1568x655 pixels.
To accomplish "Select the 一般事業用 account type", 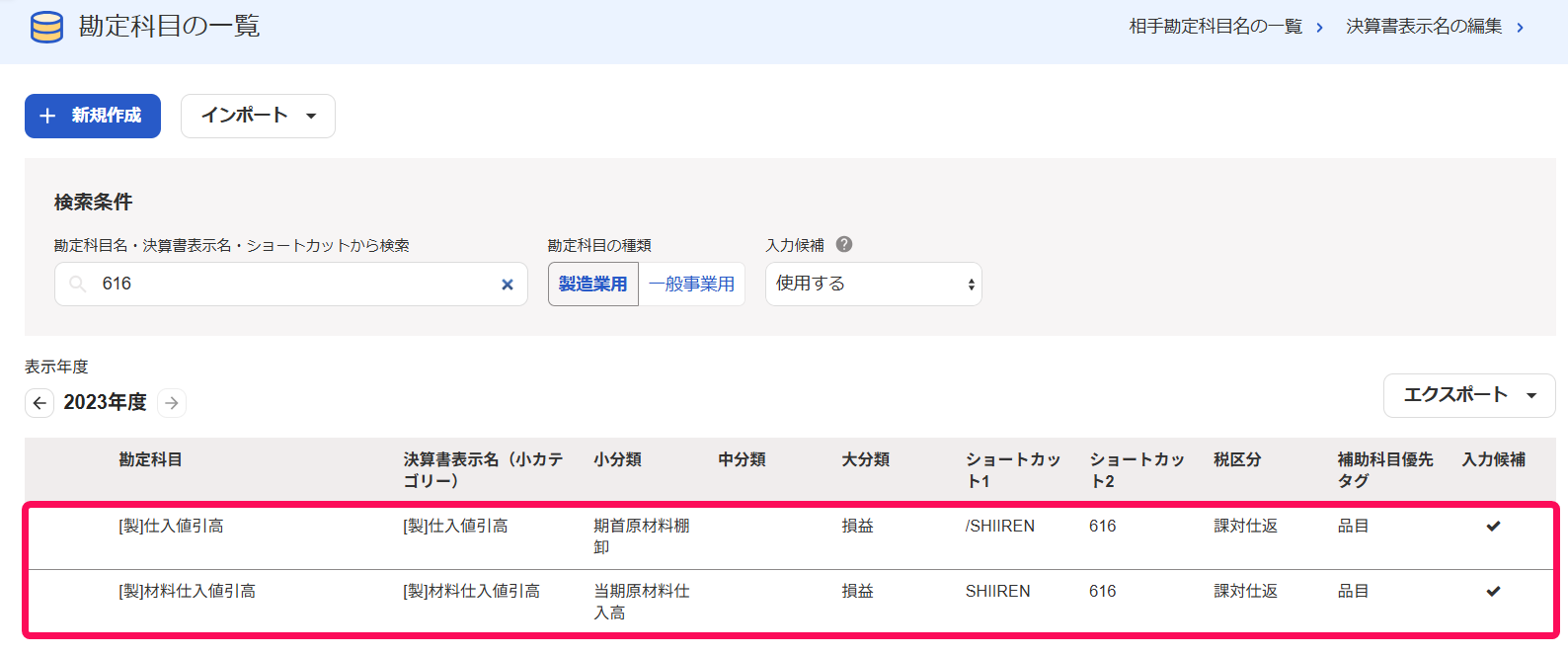I will pyautogui.click(x=692, y=285).
